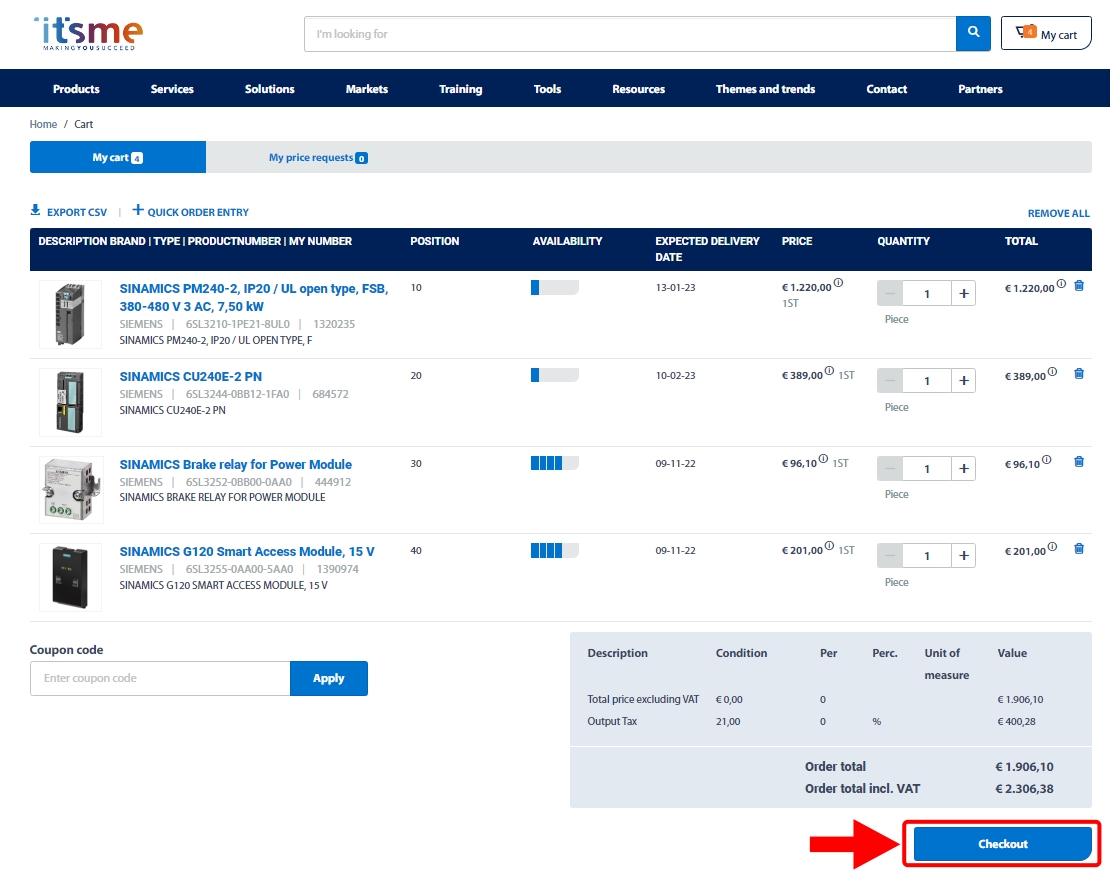
Task: Click the quantity field for Brake relay
Action: (927, 469)
